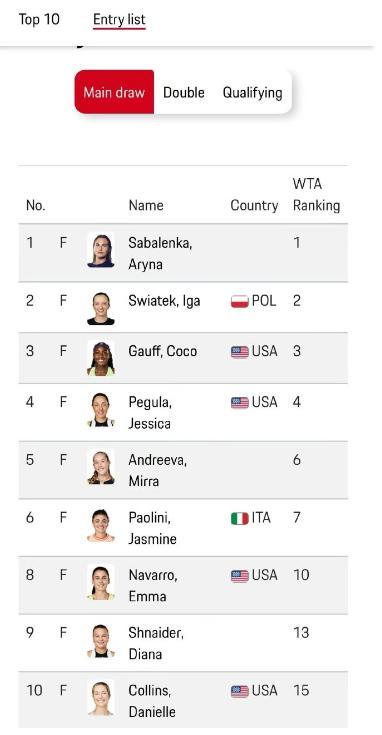Screen dimensions: 382x735
Task: Open the Top 10 tab
Action: pyautogui.click(x=39, y=20)
